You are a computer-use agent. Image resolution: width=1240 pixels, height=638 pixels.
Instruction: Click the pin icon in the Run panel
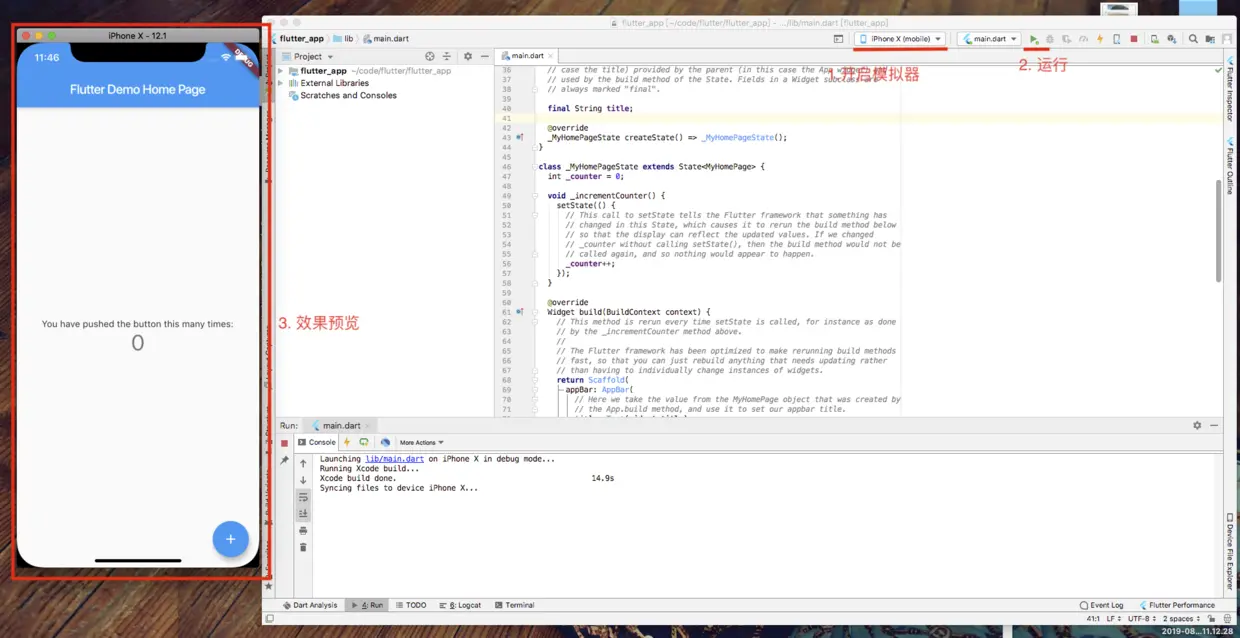tap(284, 460)
